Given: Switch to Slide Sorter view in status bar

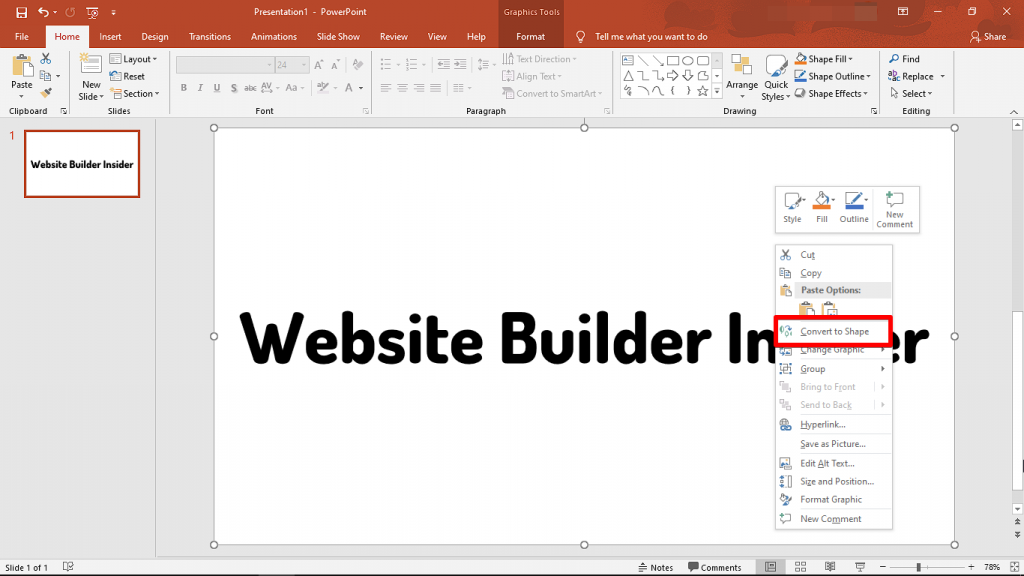Looking at the screenshot, I should [800, 566].
